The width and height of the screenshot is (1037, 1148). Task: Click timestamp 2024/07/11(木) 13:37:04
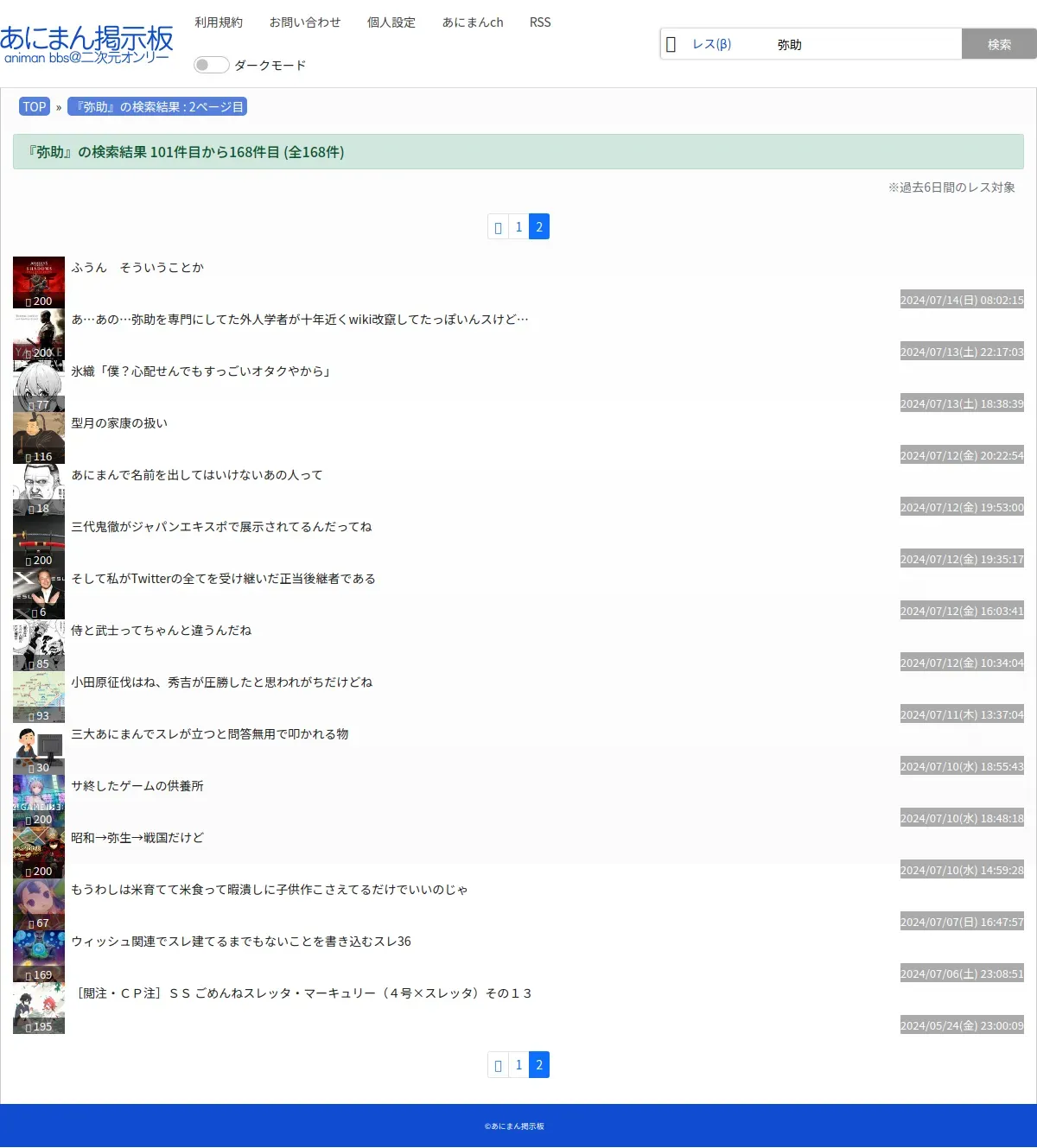(x=962, y=714)
